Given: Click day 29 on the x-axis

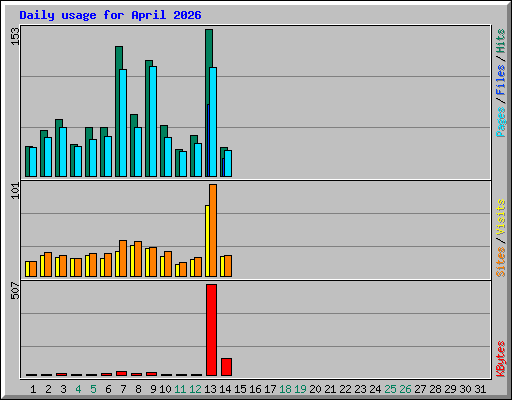Looking at the screenshot, I should click(x=450, y=389).
